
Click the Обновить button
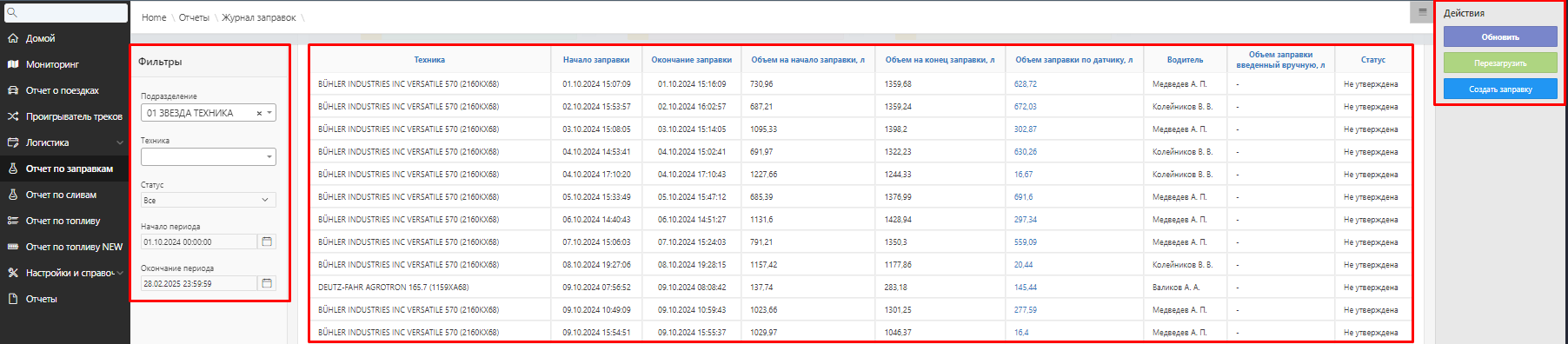point(1500,36)
